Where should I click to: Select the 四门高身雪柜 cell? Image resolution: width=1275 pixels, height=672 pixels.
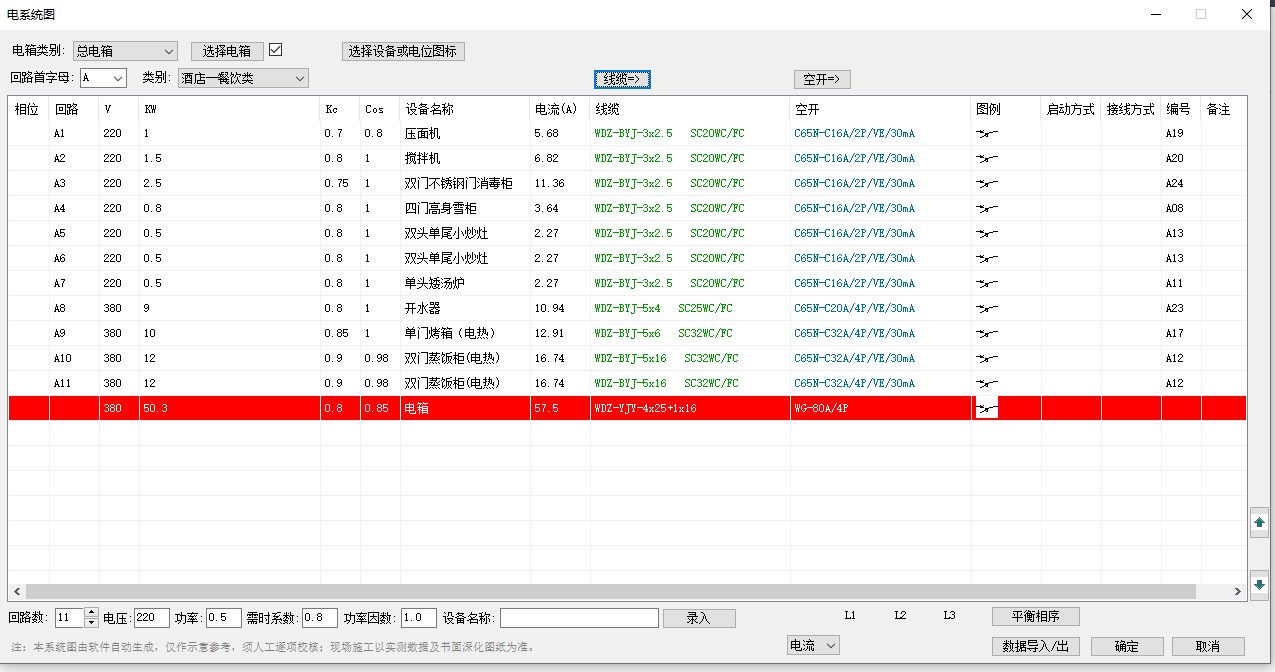465,208
